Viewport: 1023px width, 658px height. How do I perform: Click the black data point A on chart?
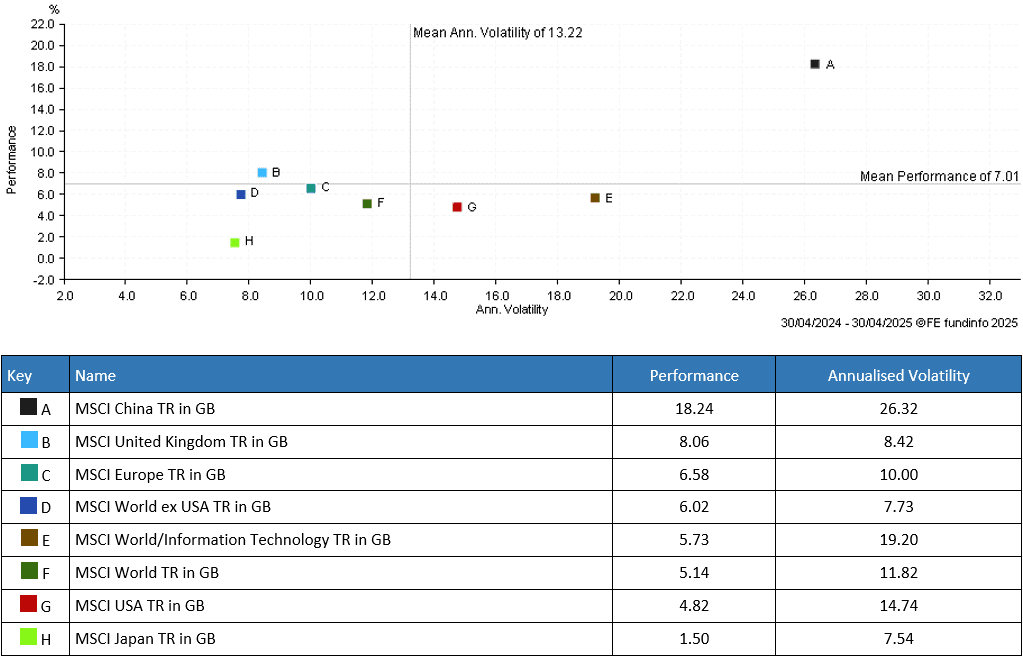click(814, 64)
